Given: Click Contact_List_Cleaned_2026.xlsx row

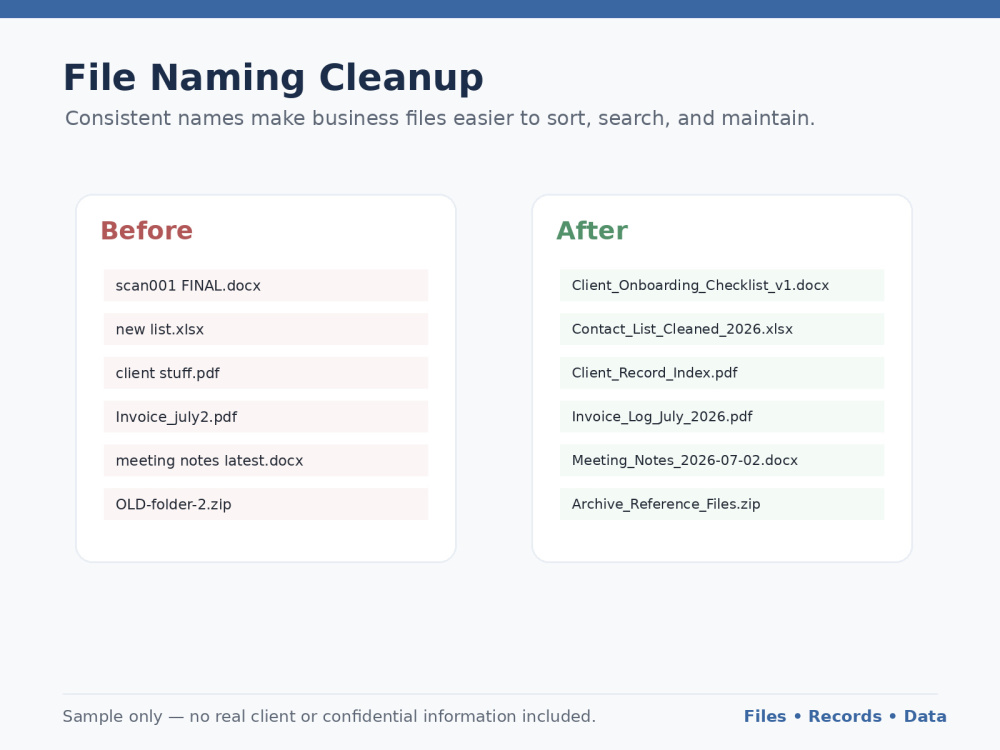Looking at the screenshot, I should [722, 329].
